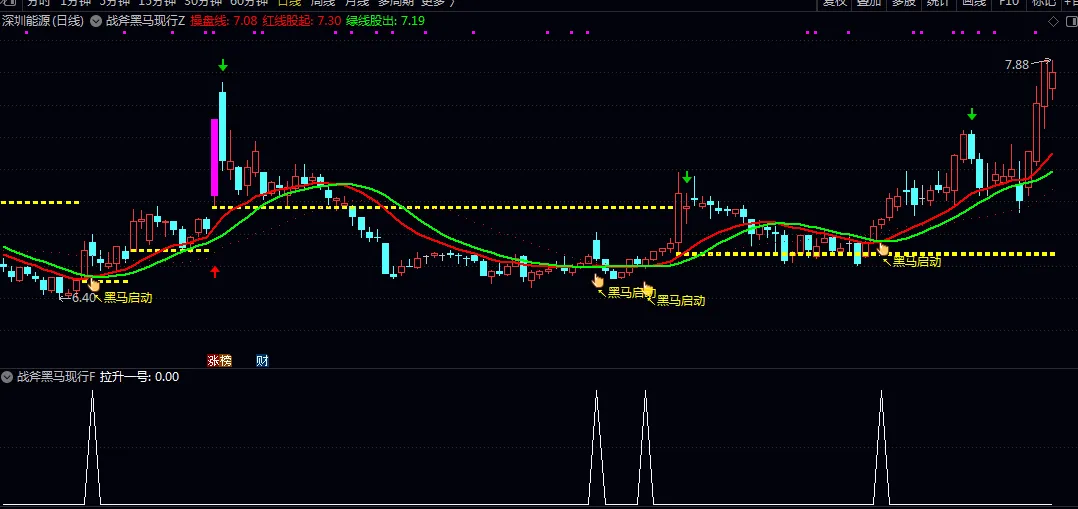This screenshot has width=1078, height=509.
Task: Click the 深圳能源(日线) stock title
Action: [x=43, y=21]
